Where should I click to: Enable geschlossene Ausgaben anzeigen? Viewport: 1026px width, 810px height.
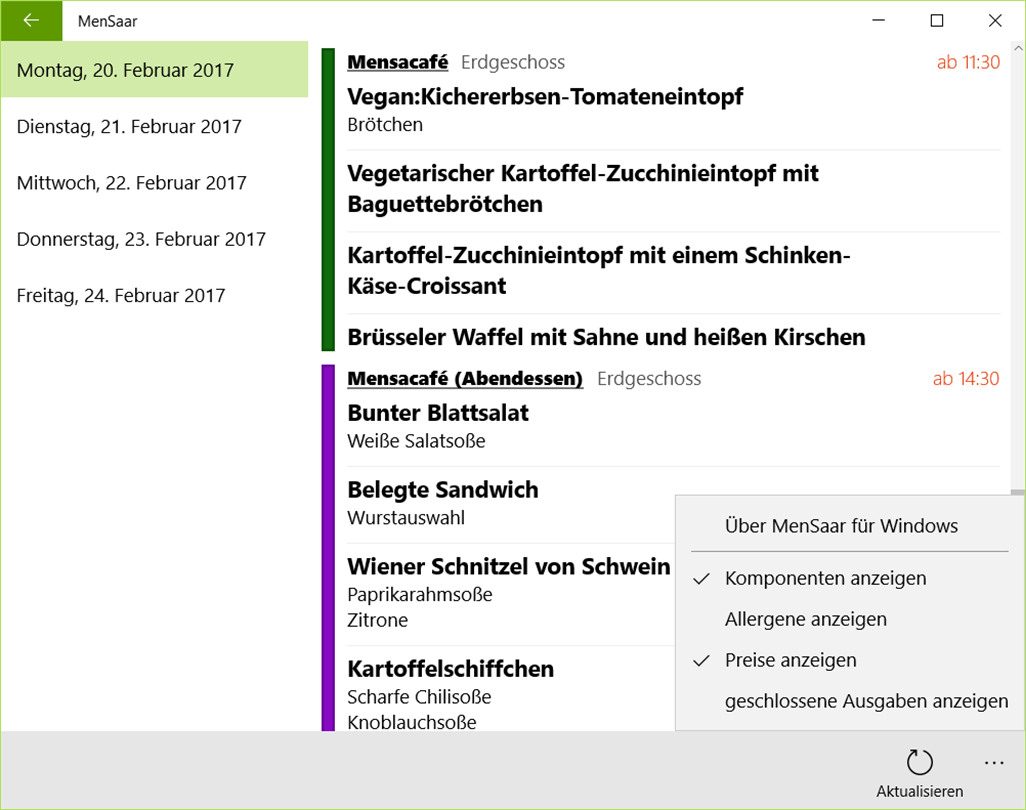pyautogui.click(x=866, y=701)
